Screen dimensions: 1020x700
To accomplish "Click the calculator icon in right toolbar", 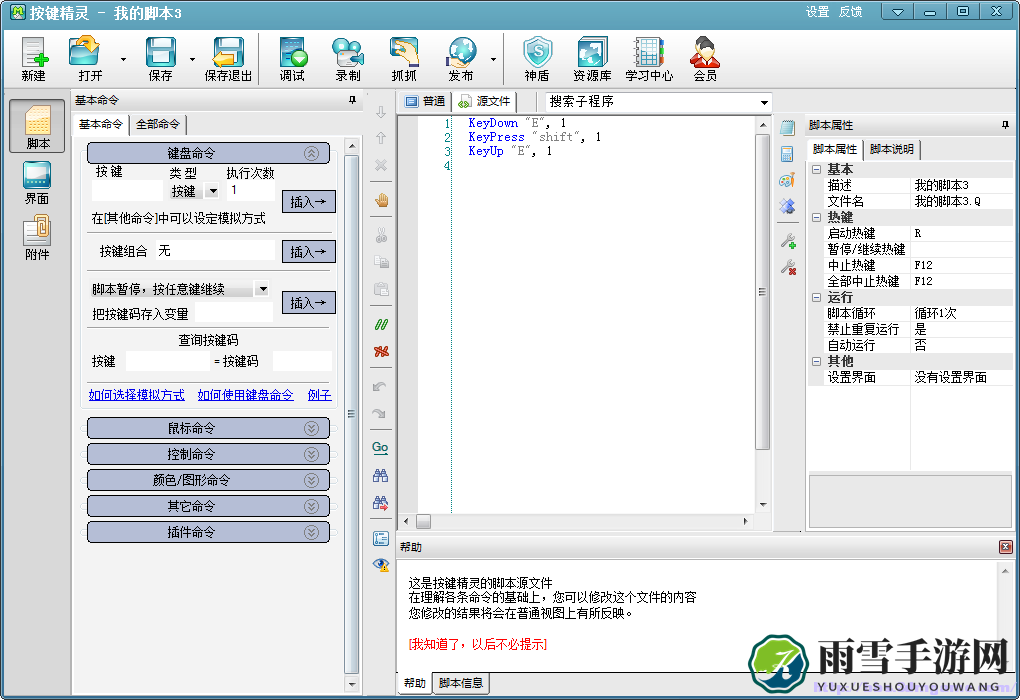I will click(787, 154).
